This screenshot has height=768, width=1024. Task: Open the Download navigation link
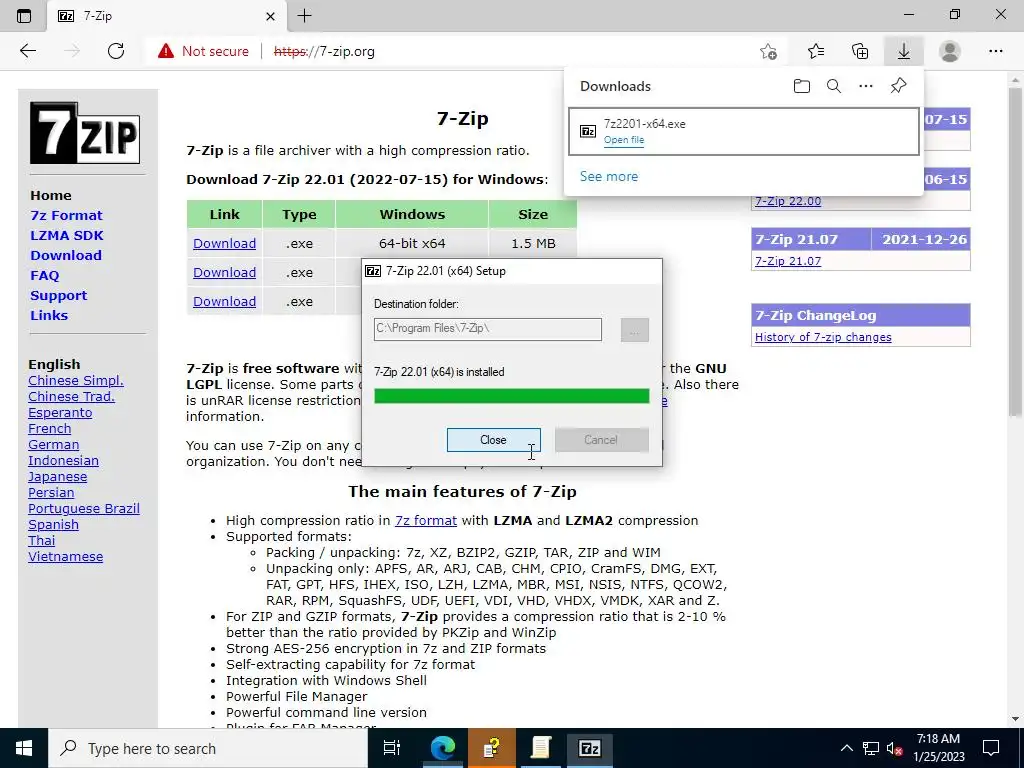[66, 255]
